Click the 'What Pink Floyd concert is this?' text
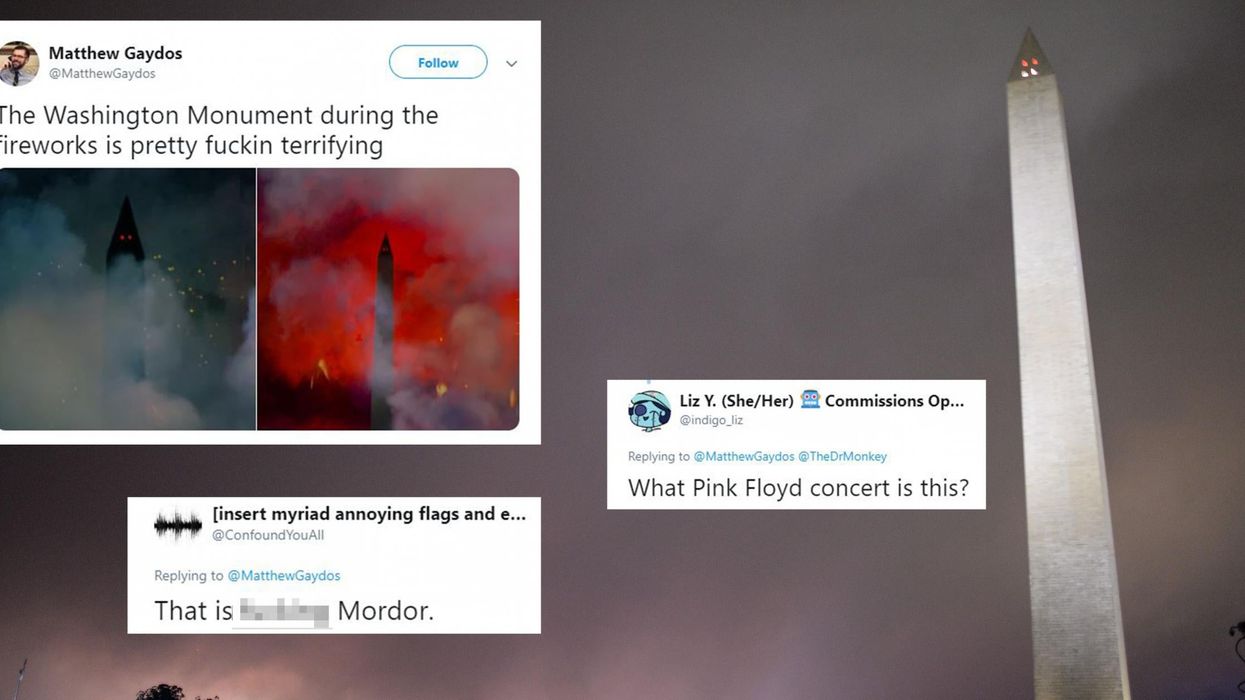This screenshot has height=700, width=1245. pos(798,488)
